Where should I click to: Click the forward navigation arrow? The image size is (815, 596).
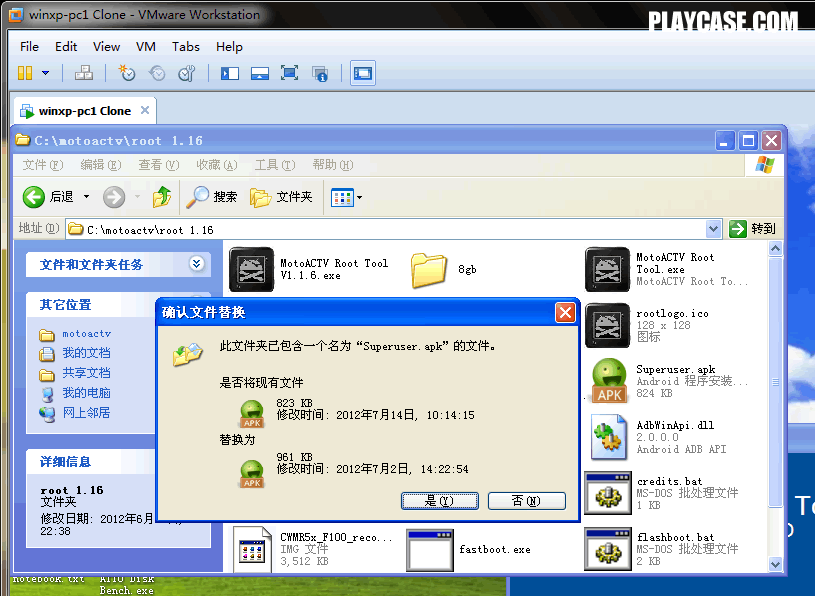click(x=114, y=197)
